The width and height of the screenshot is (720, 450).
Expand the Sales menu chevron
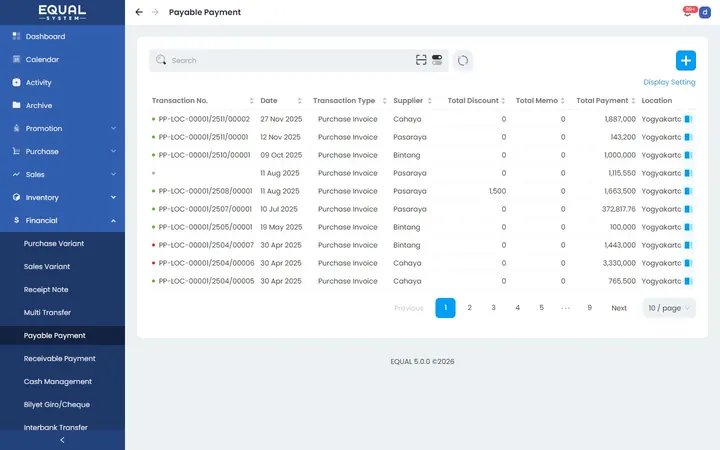pos(113,174)
